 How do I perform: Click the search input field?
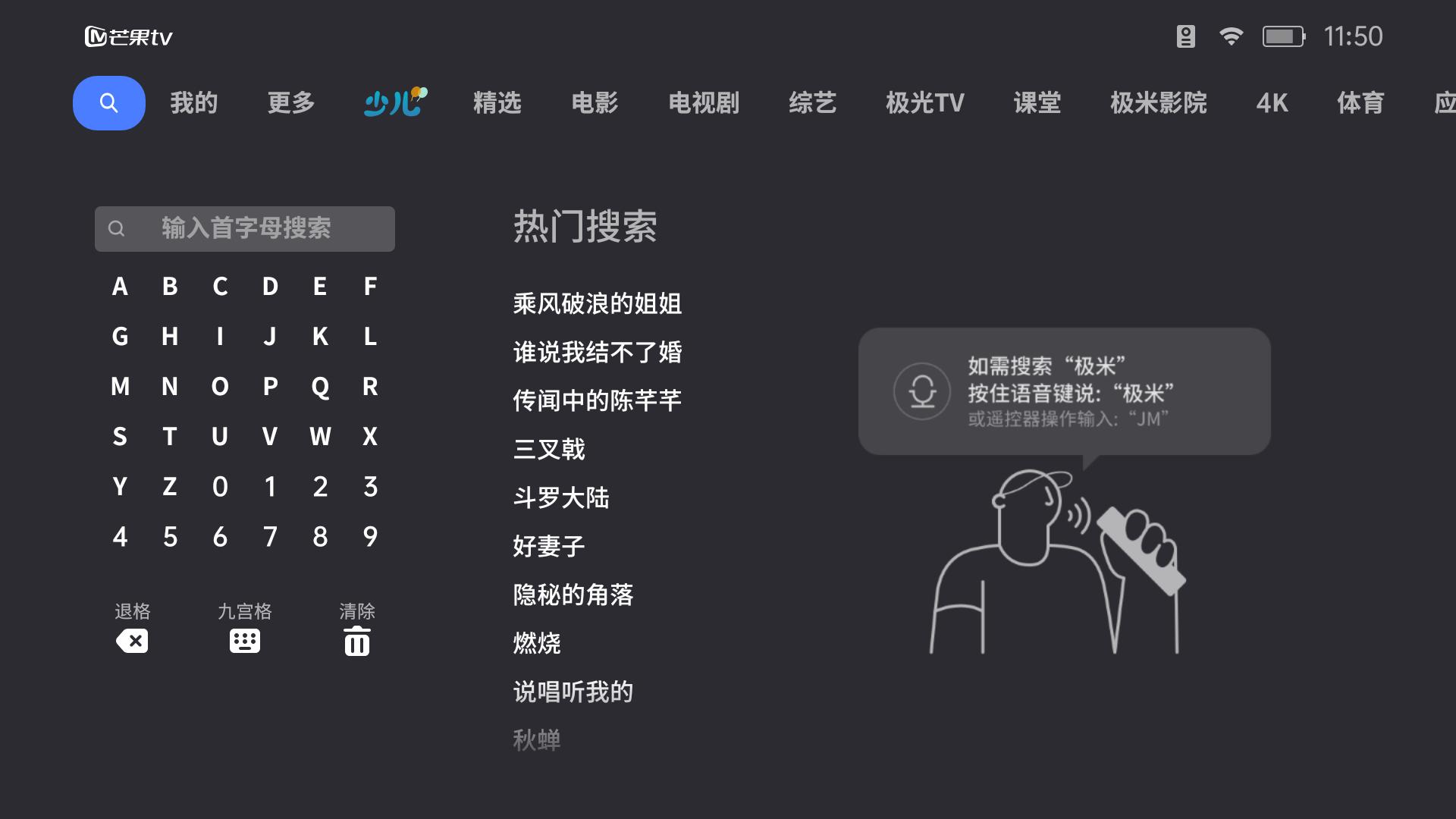click(x=245, y=228)
